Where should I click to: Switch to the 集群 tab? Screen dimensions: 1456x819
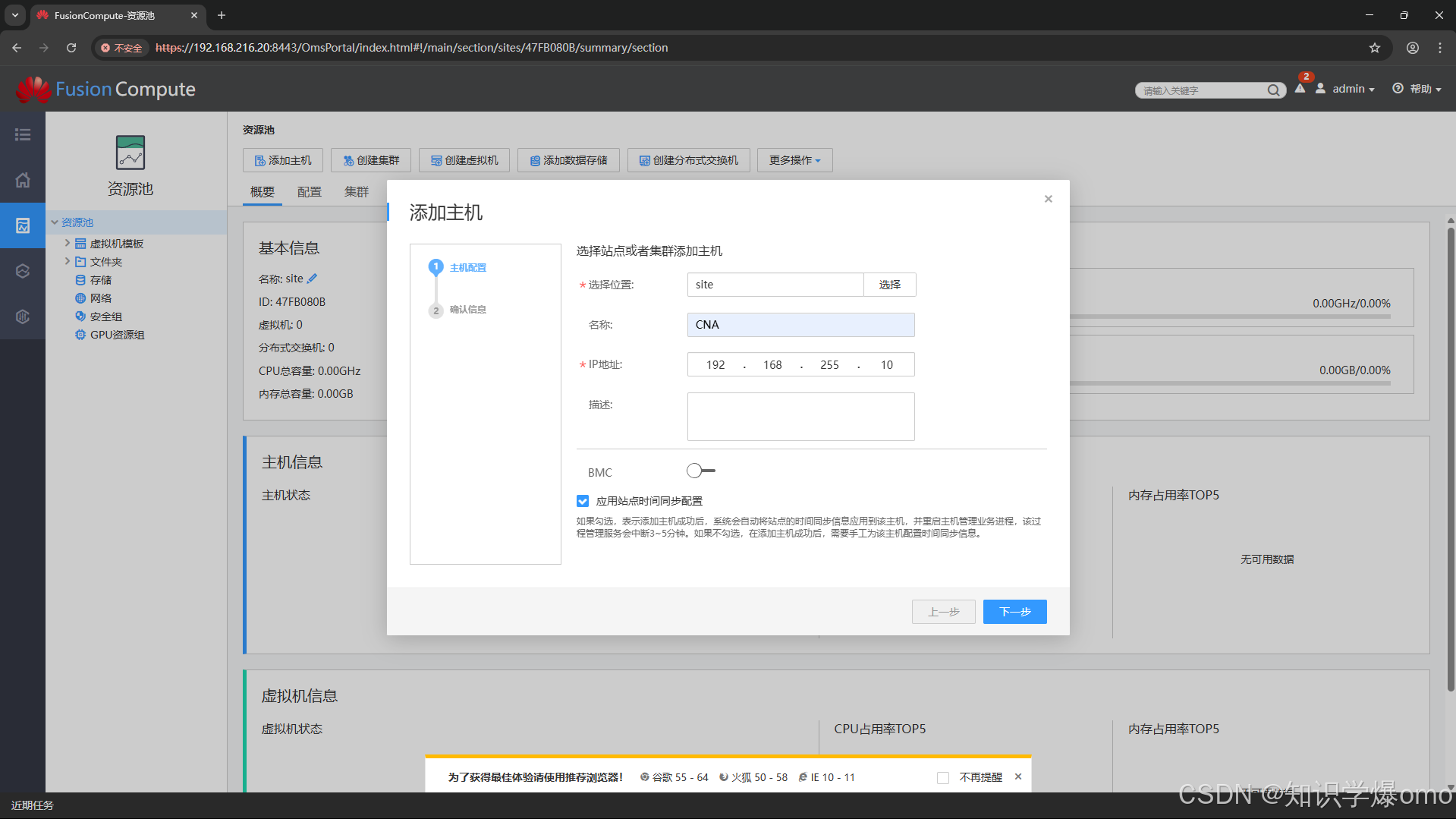tap(357, 192)
